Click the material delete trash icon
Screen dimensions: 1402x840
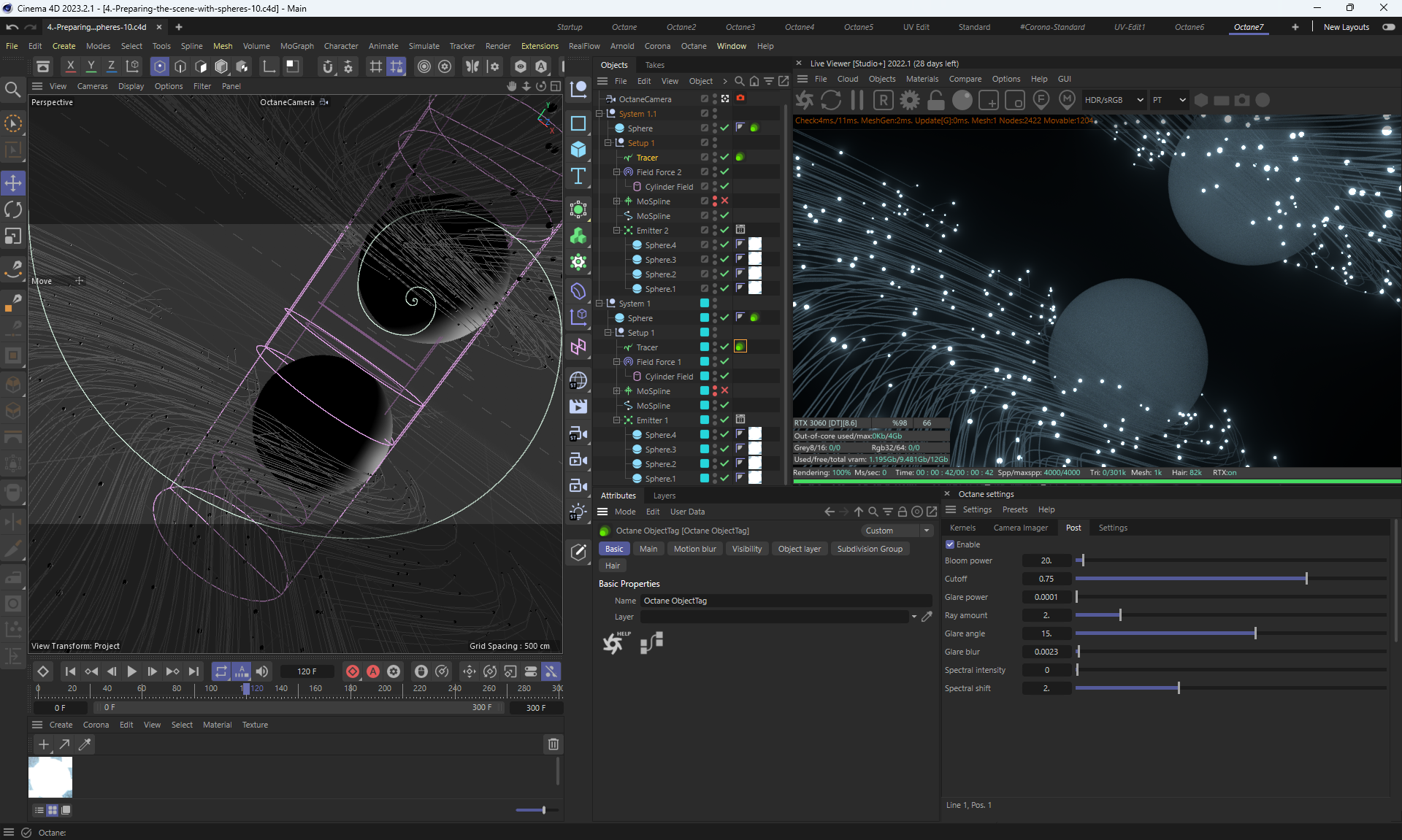click(553, 744)
